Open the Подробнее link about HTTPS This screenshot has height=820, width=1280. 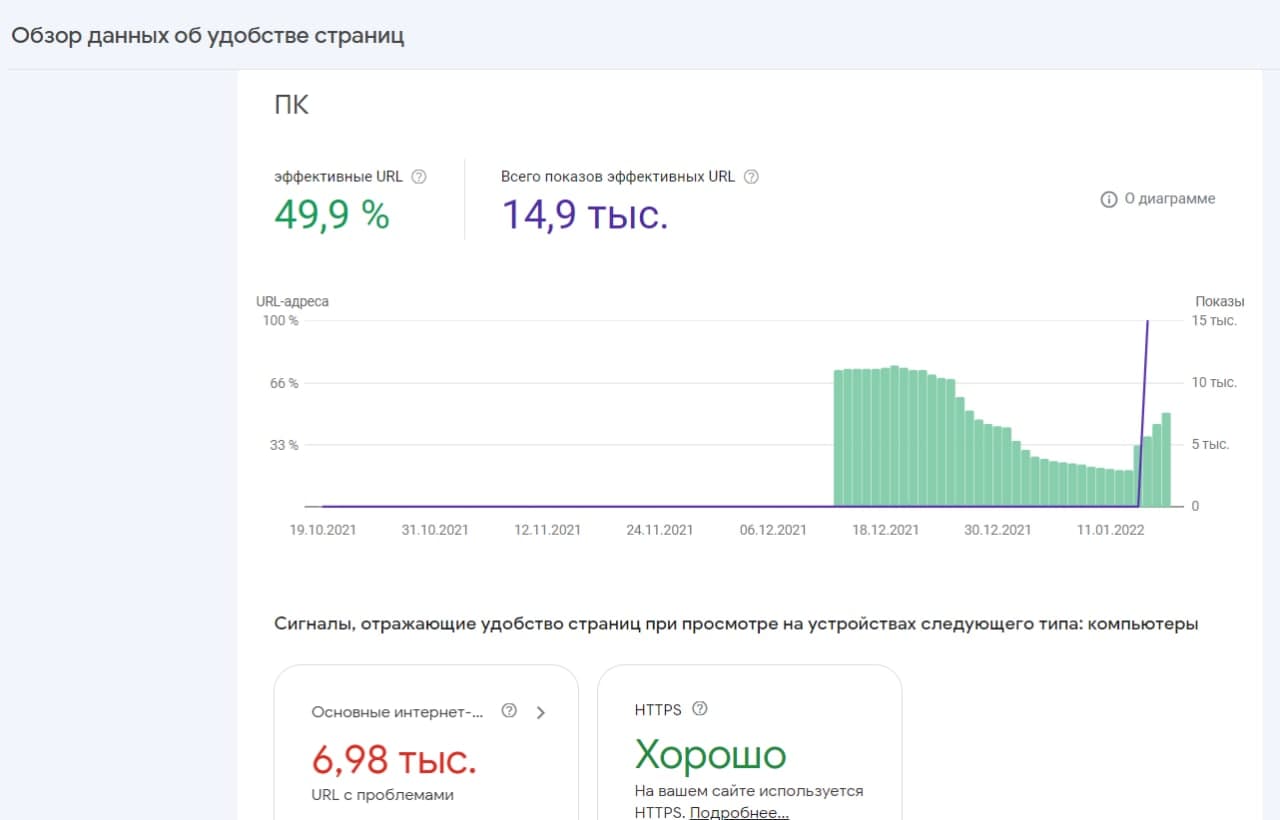740,812
